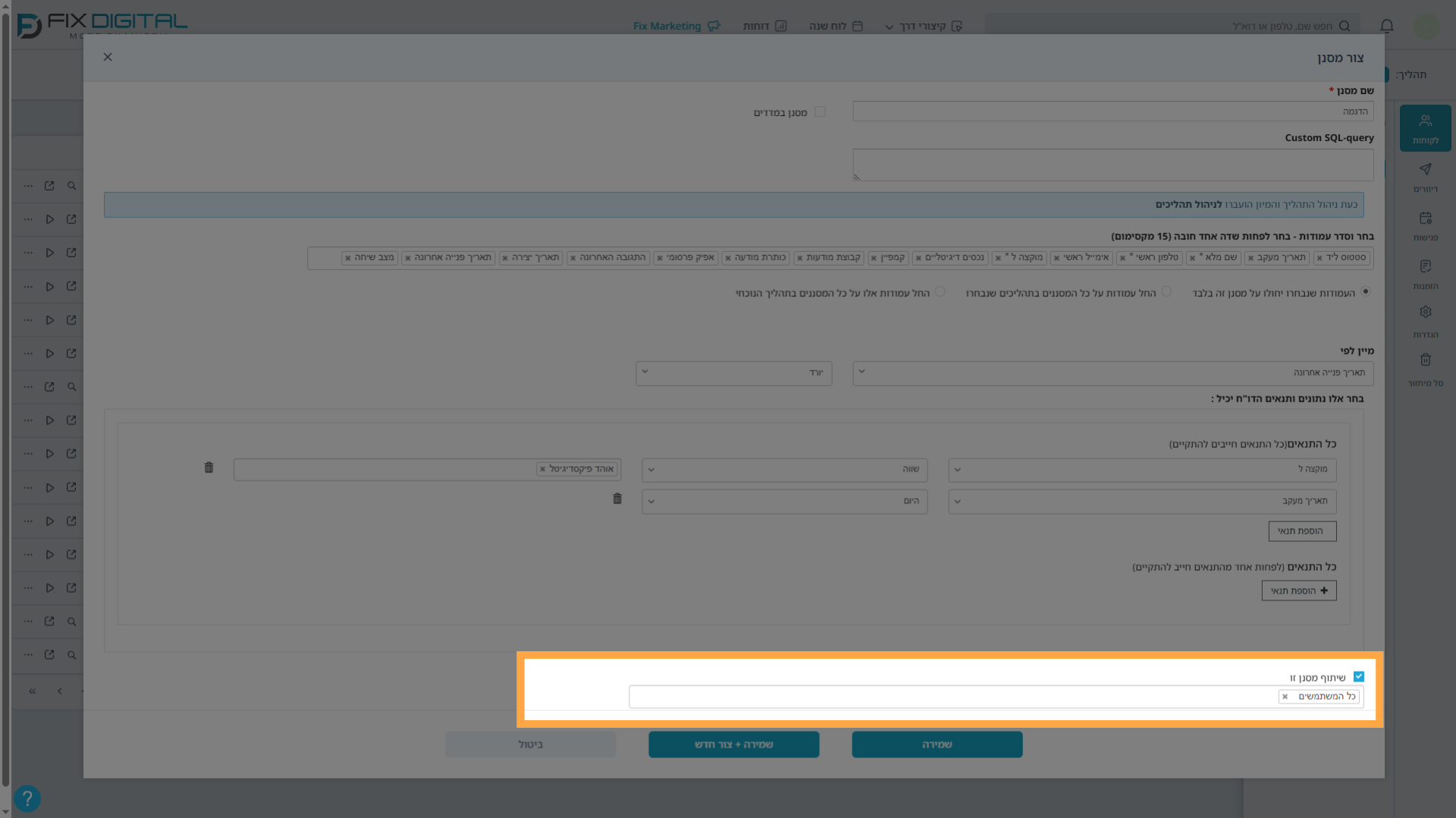Click the Custom SQL-query text area
This screenshot has width=1456, height=818.
(x=1112, y=165)
